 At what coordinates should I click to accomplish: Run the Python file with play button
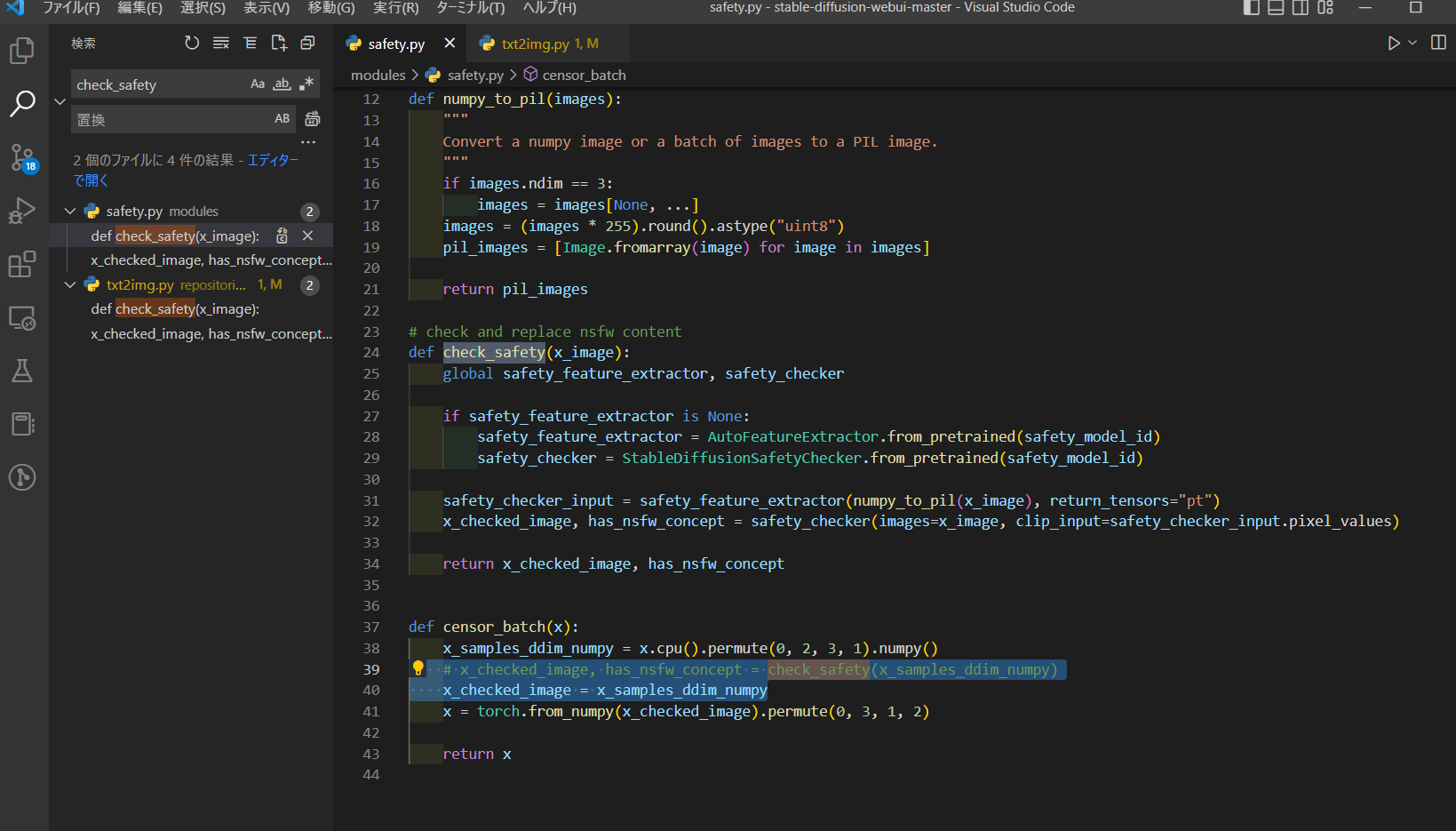(x=1393, y=43)
